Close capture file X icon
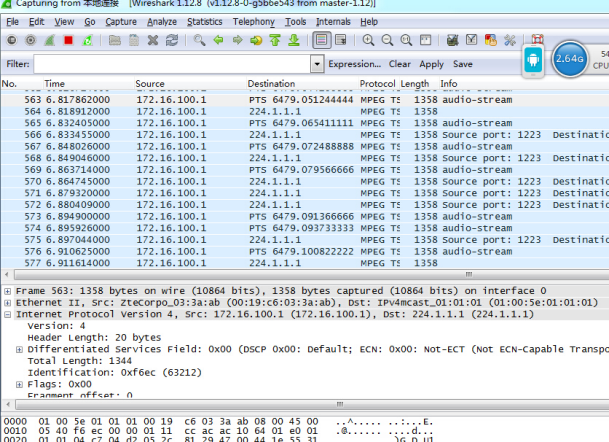Screen dimensions: 609x442 click(153, 40)
